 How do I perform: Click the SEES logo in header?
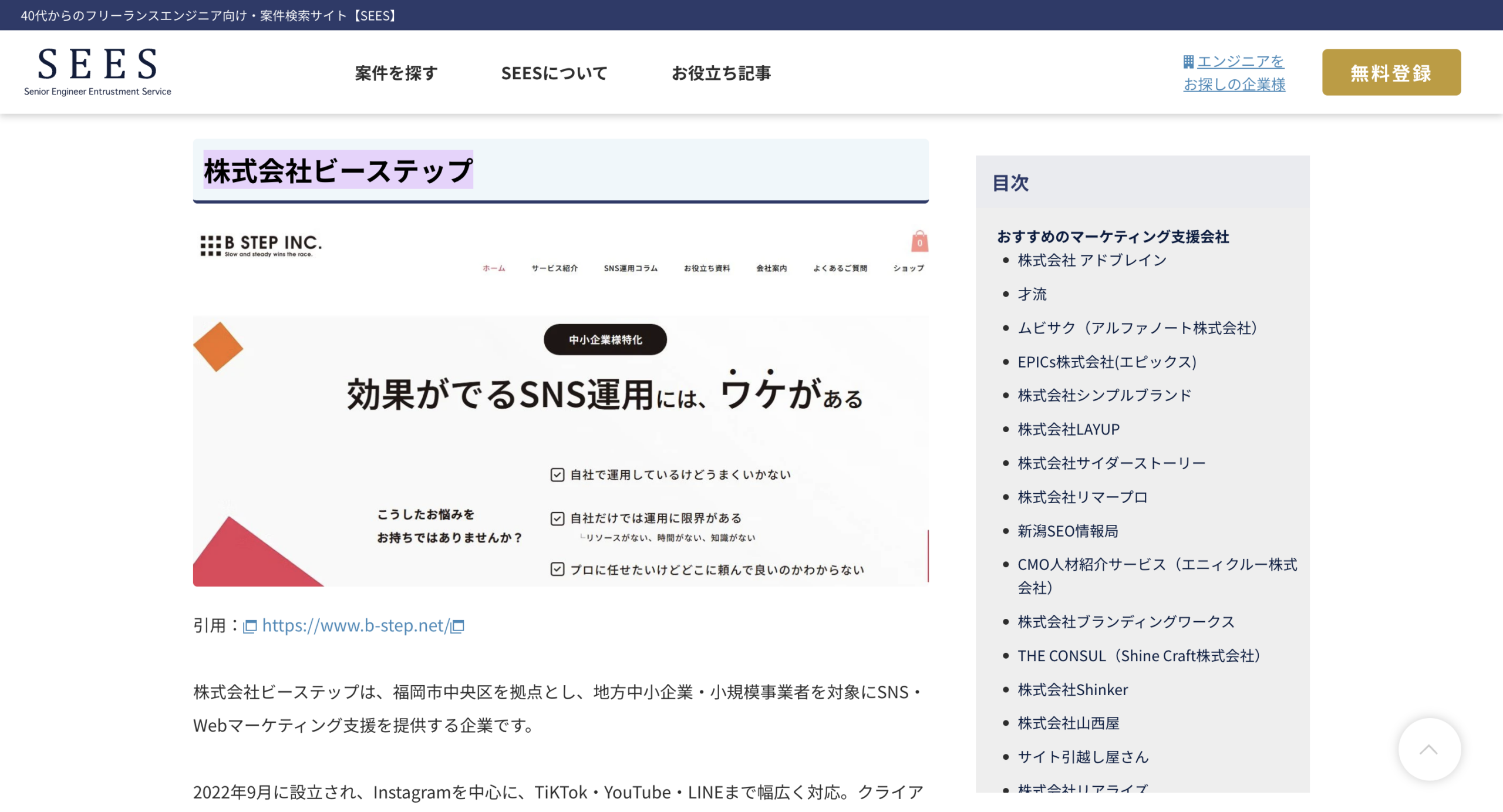[x=97, y=72]
